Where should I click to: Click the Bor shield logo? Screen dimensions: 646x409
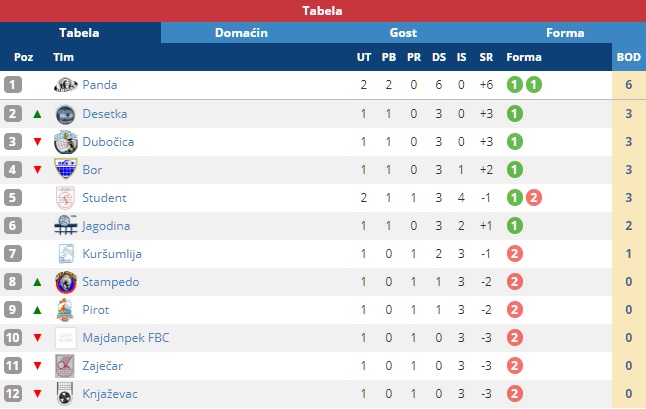(x=66, y=169)
